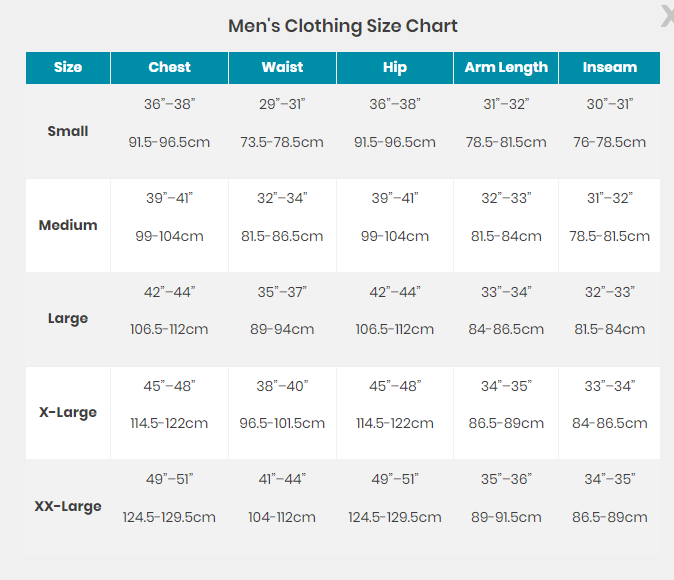Click the Size column header
The width and height of the screenshot is (674, 580).
coord(68,67)
